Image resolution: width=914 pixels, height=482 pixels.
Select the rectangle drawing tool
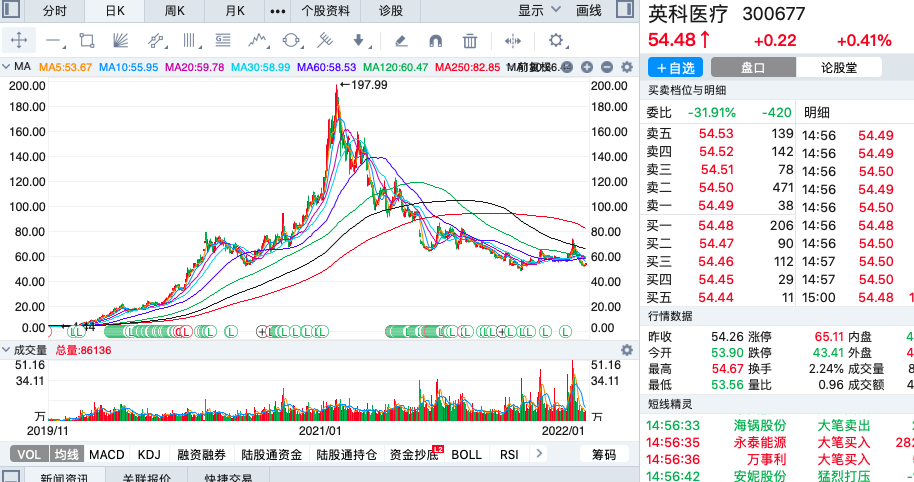[87, 41]
